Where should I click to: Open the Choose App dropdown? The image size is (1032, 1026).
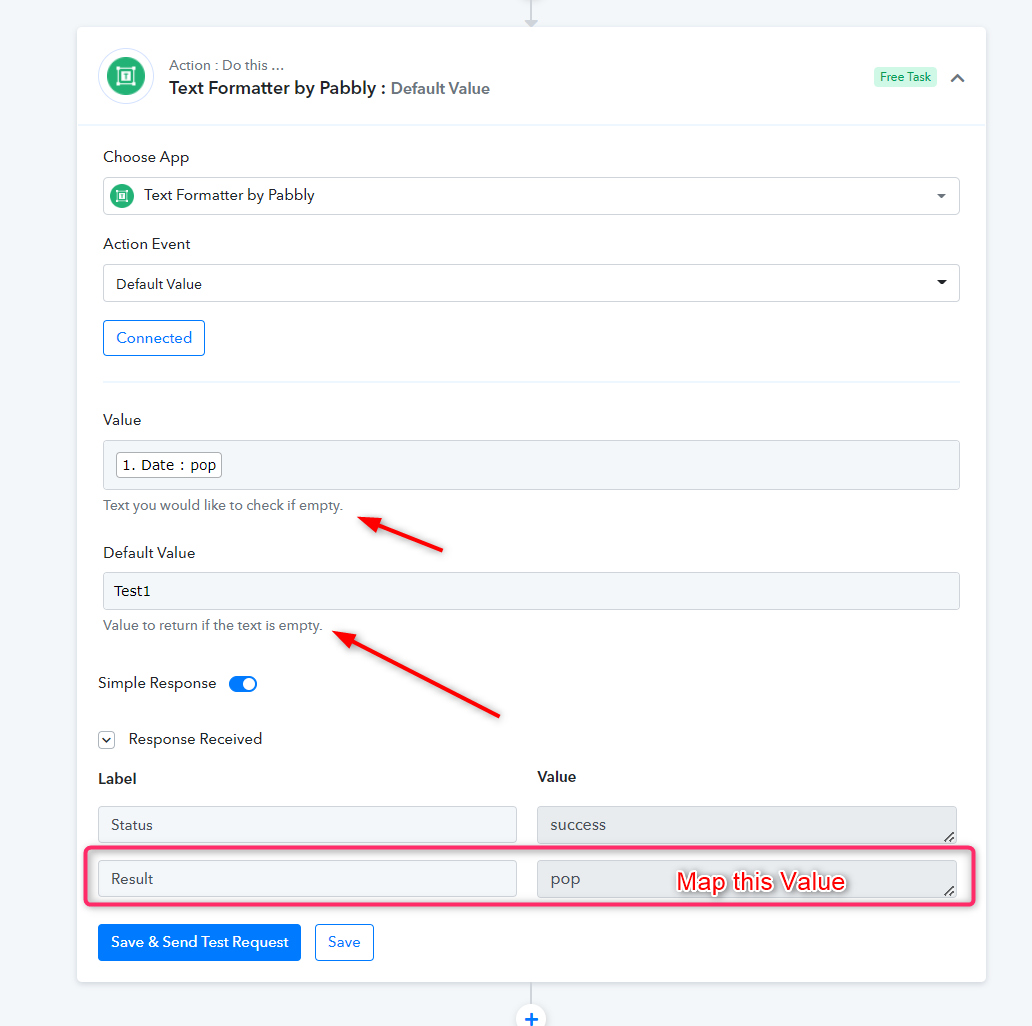(531, 195)
